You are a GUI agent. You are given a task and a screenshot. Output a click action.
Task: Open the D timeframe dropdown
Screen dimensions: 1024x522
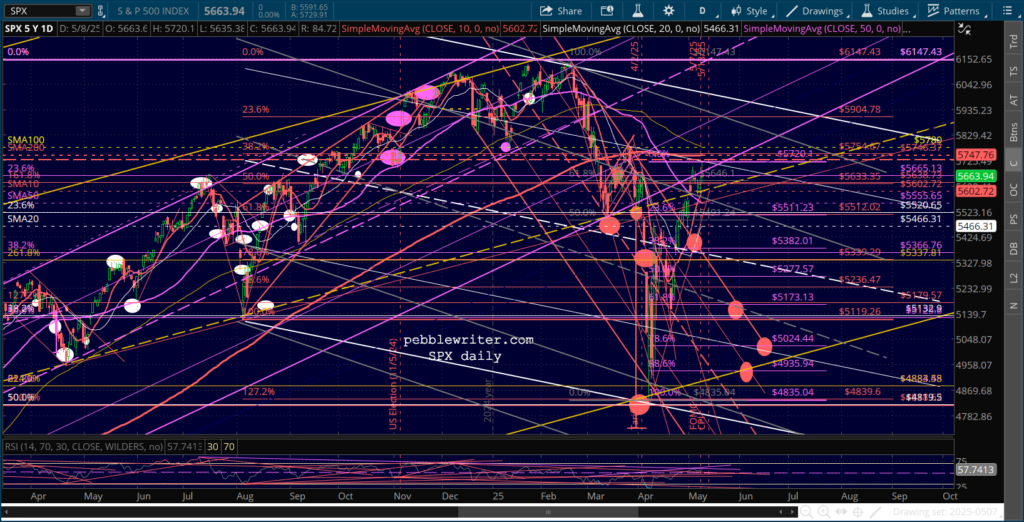tap(702, 10)
